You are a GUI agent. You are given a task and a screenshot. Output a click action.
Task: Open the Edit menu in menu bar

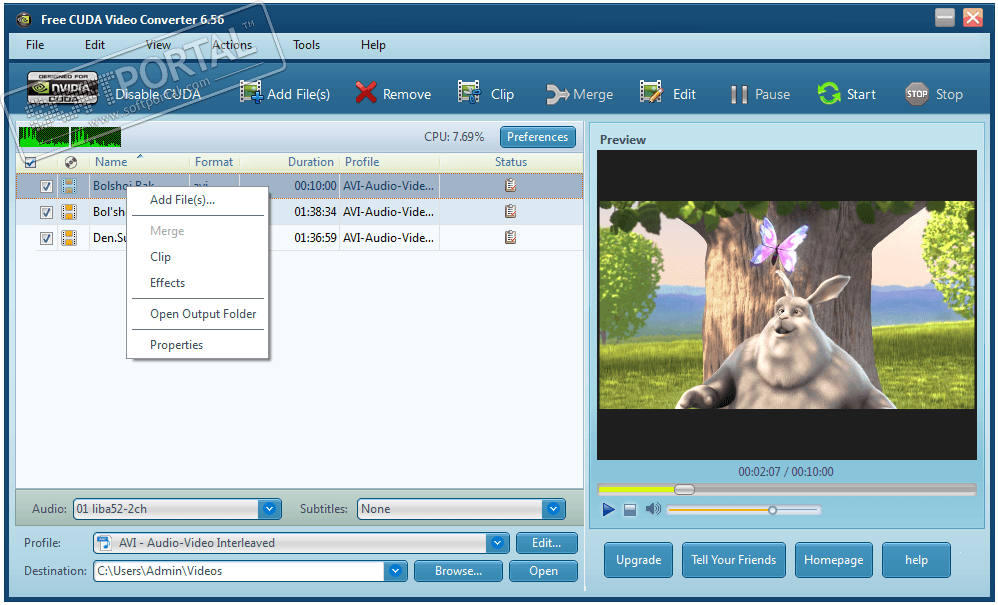click(95, 45)
